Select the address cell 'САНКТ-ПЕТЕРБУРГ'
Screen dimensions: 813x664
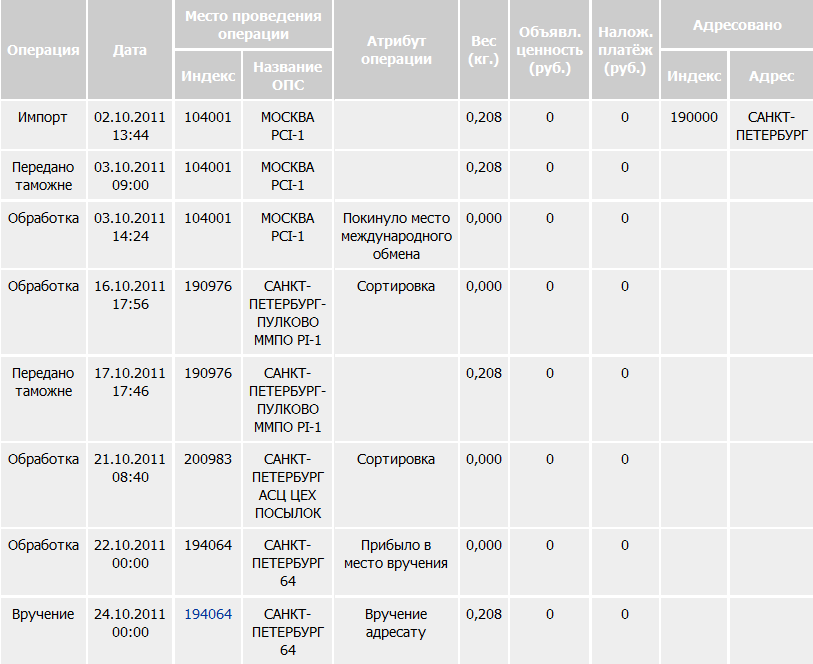coord(771,126)
